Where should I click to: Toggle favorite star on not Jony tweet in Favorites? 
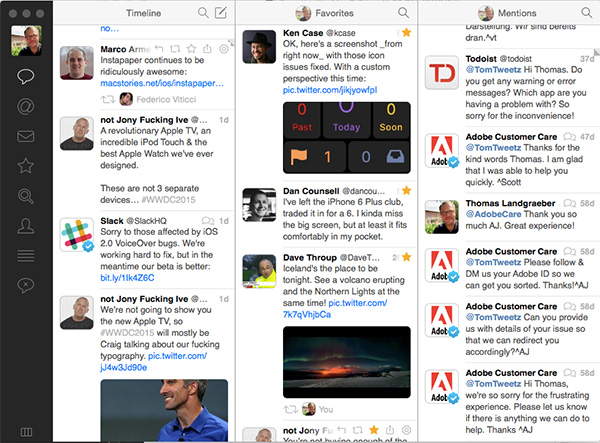(x=374, y=430)
